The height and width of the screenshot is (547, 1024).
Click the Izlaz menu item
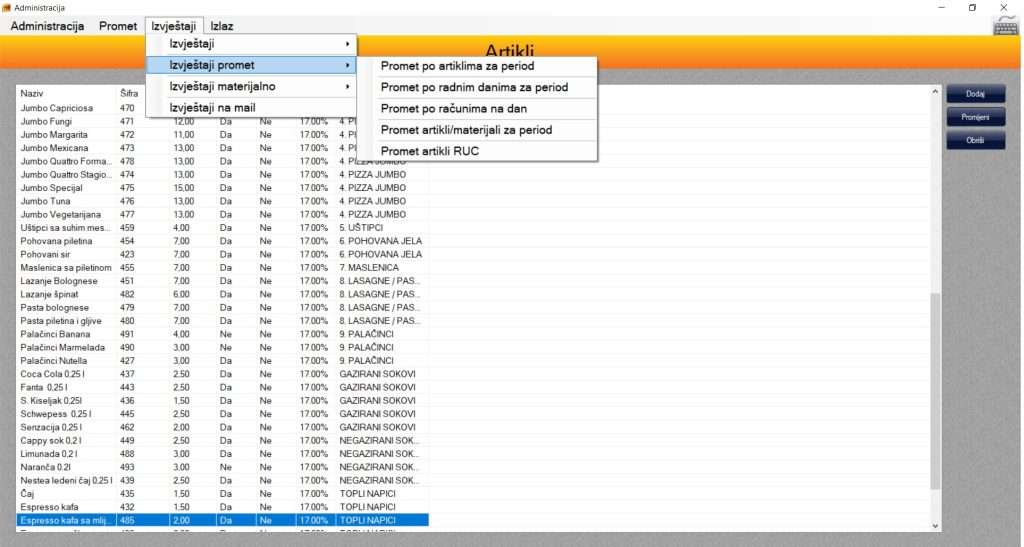222,26
